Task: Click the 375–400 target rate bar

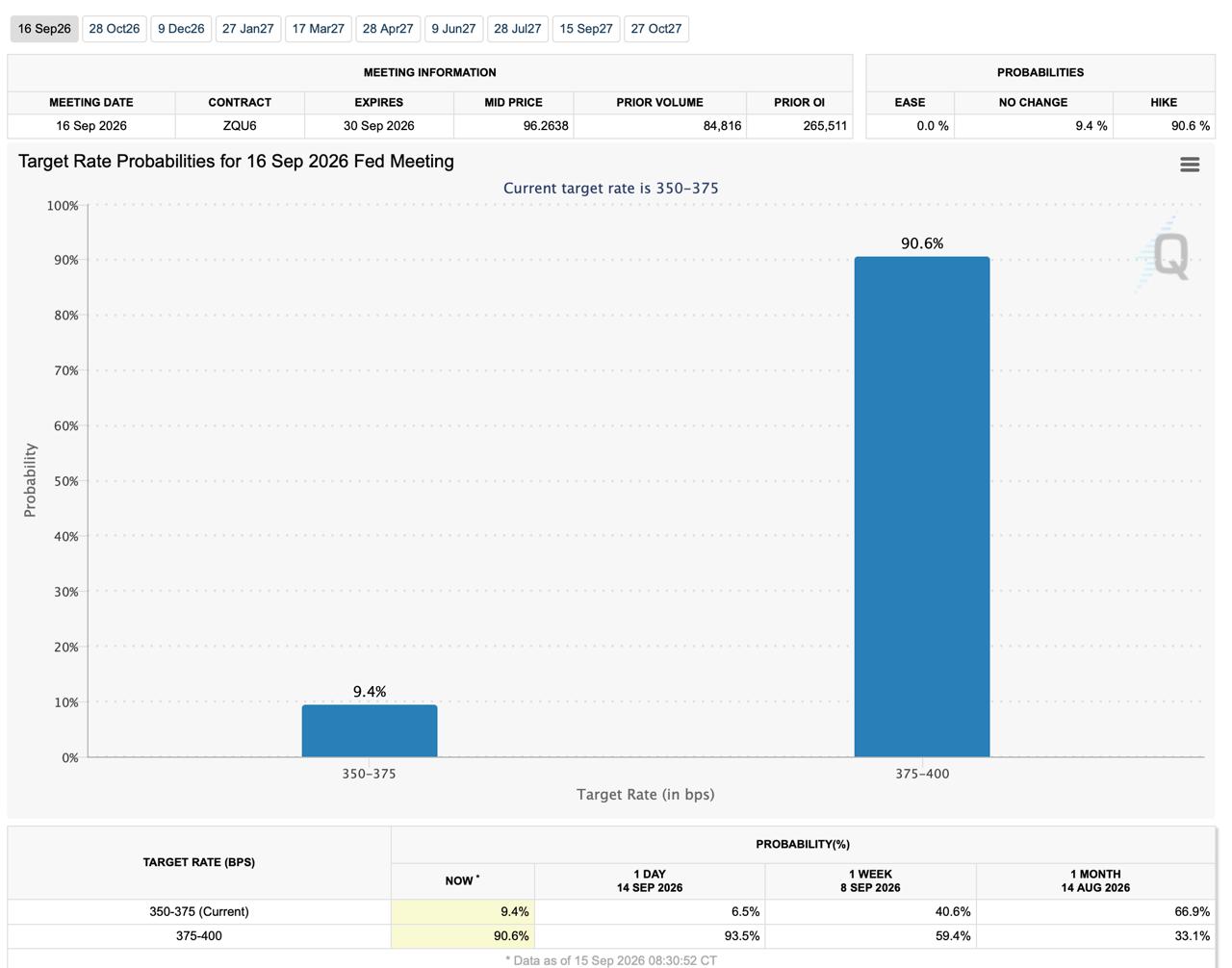Action: coord(922,506)
